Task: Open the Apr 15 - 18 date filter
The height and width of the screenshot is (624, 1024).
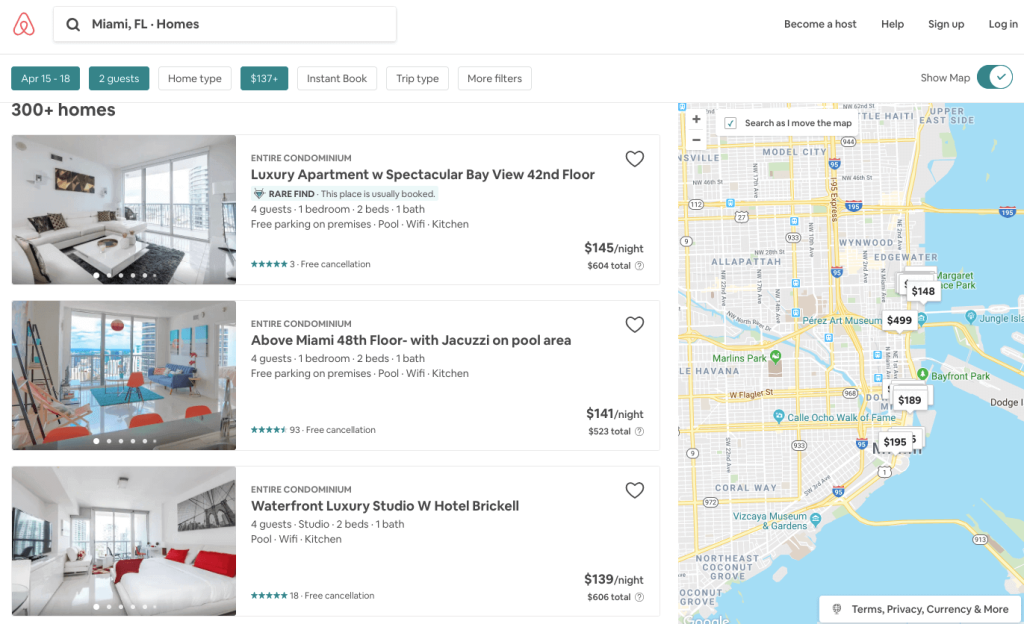Action: click(45, 78)
